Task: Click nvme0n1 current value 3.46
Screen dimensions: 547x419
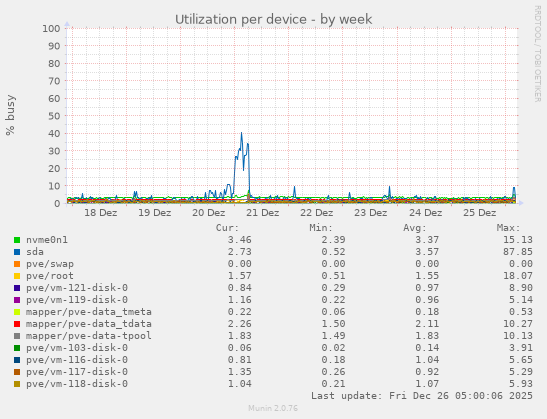Action: click(x=240, y=240)
